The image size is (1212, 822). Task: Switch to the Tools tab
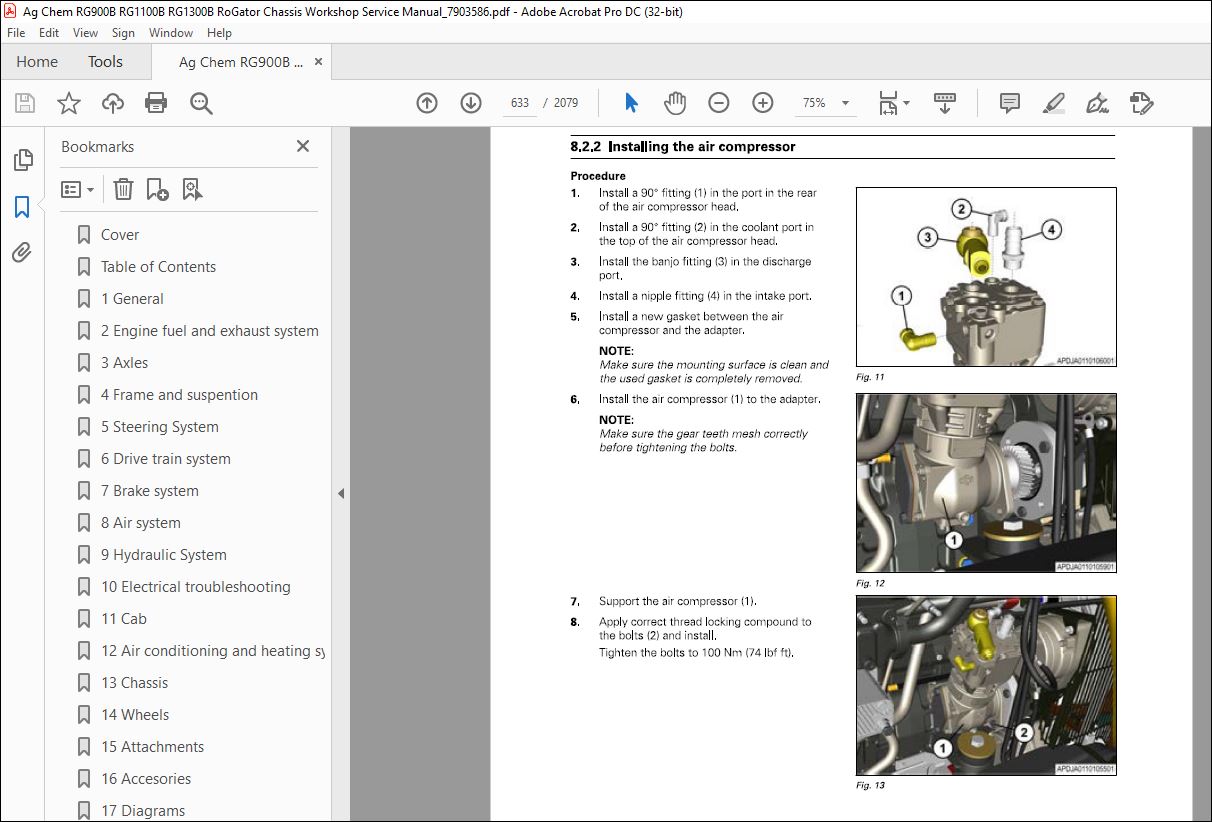click(105, 62)
